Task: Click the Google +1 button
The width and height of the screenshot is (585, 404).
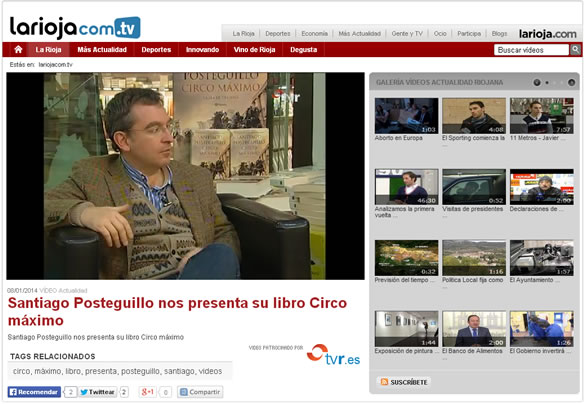Action: [148, 392]
